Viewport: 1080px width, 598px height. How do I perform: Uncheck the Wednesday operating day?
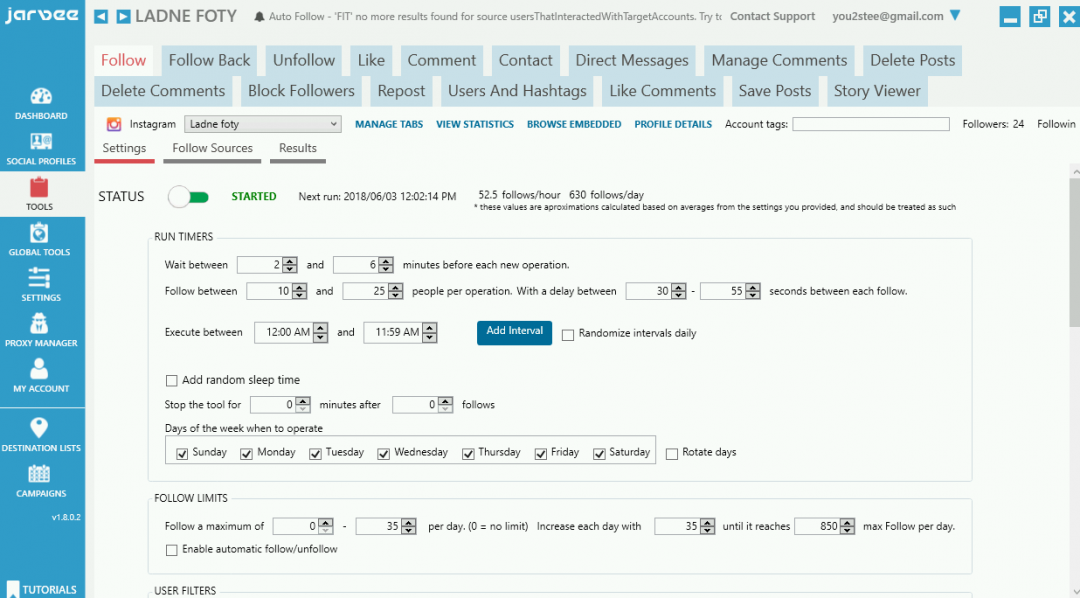pyautogui.click(x=384, y=453)
